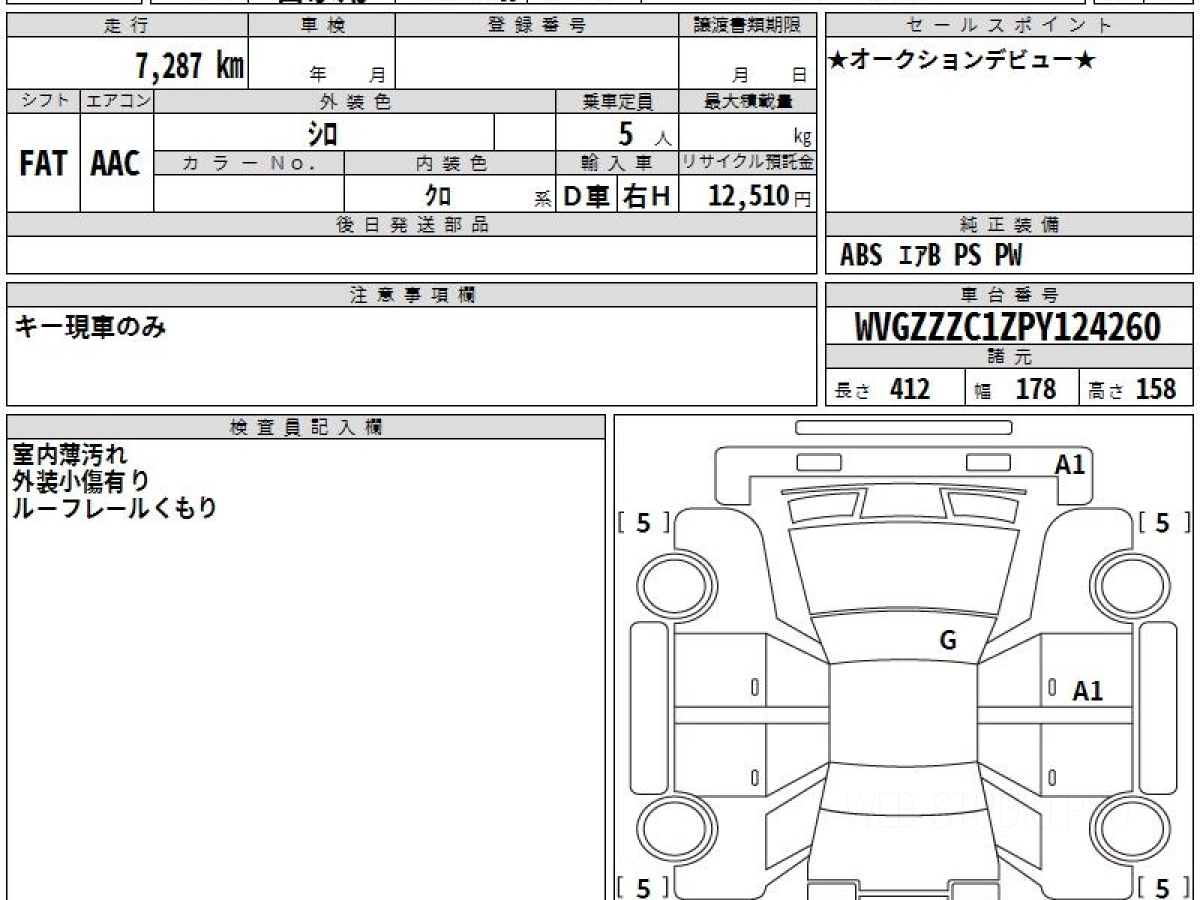Select the 走行 column header
This screenshot has height=900, width=1200.
pos(127,26)
